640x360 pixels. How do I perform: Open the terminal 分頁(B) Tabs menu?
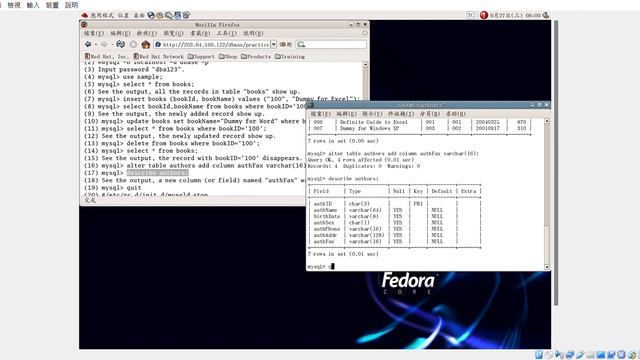(x=430, y=114)
